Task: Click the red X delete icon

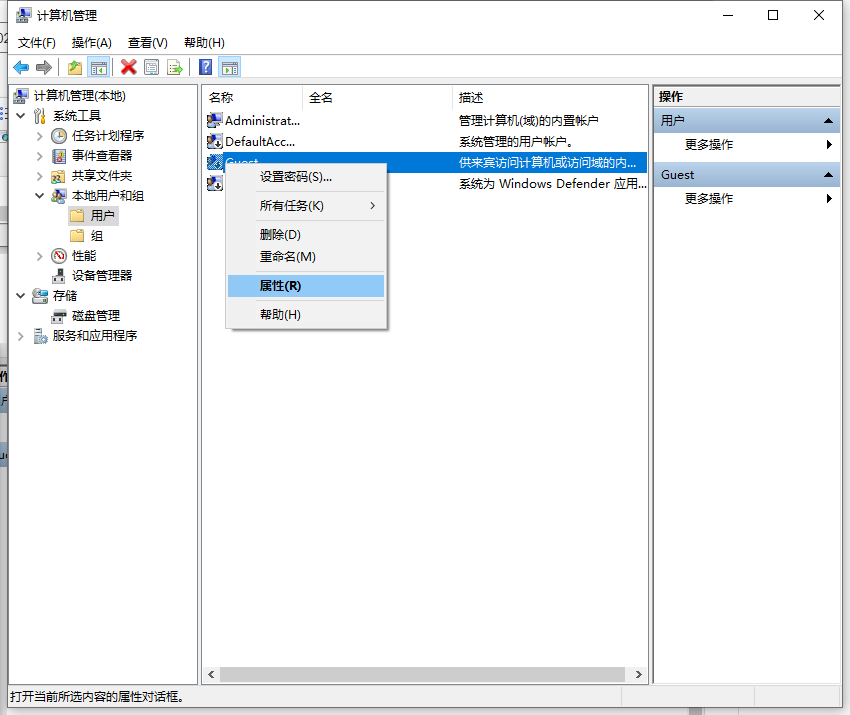Action: coord(128,67)
